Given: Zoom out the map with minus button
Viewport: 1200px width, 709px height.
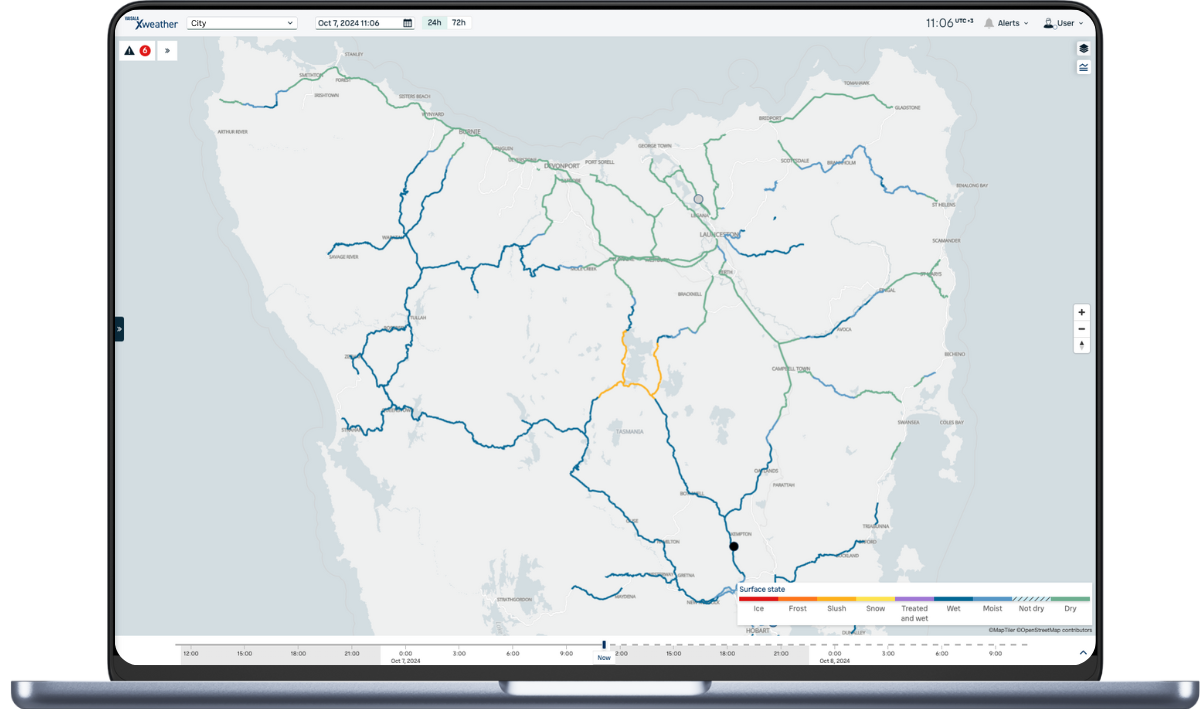Looking at the screenshot, I should tap(1081, 329).
